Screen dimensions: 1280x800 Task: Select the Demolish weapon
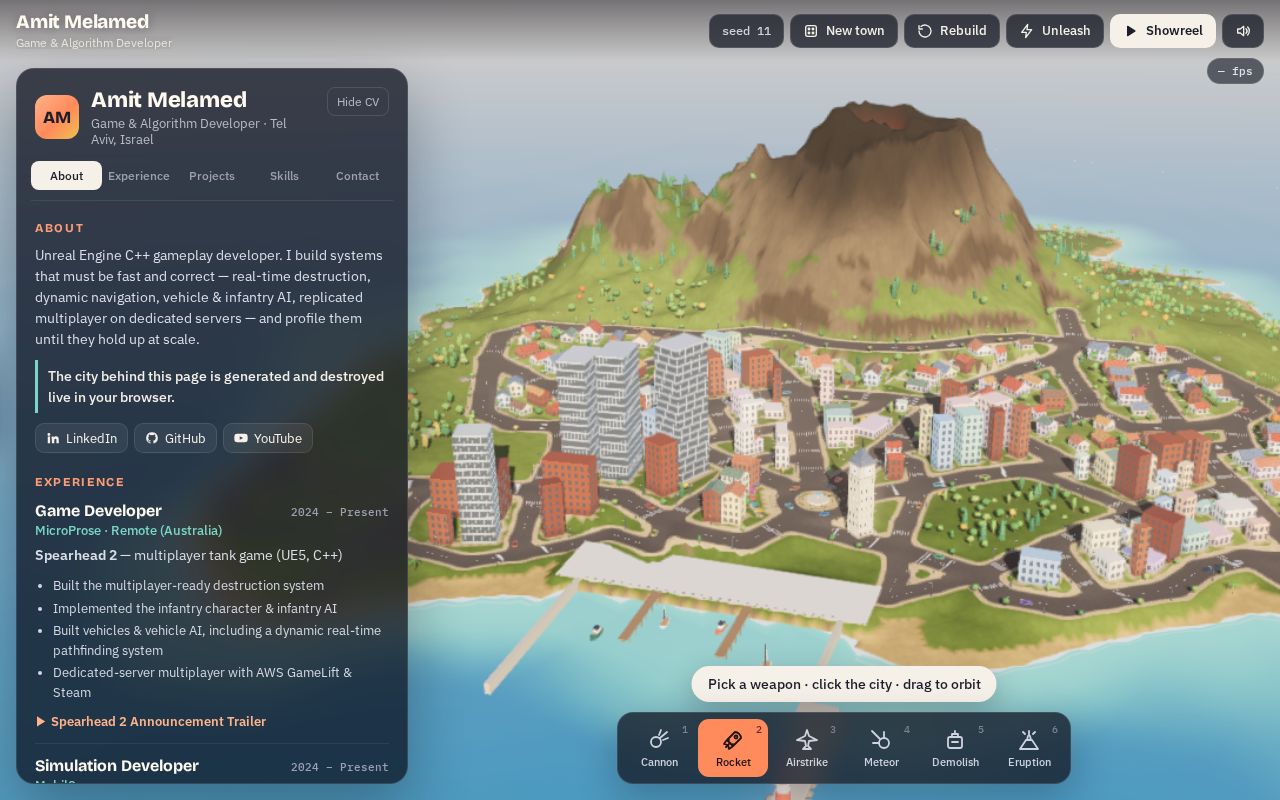tap(955, 748)
